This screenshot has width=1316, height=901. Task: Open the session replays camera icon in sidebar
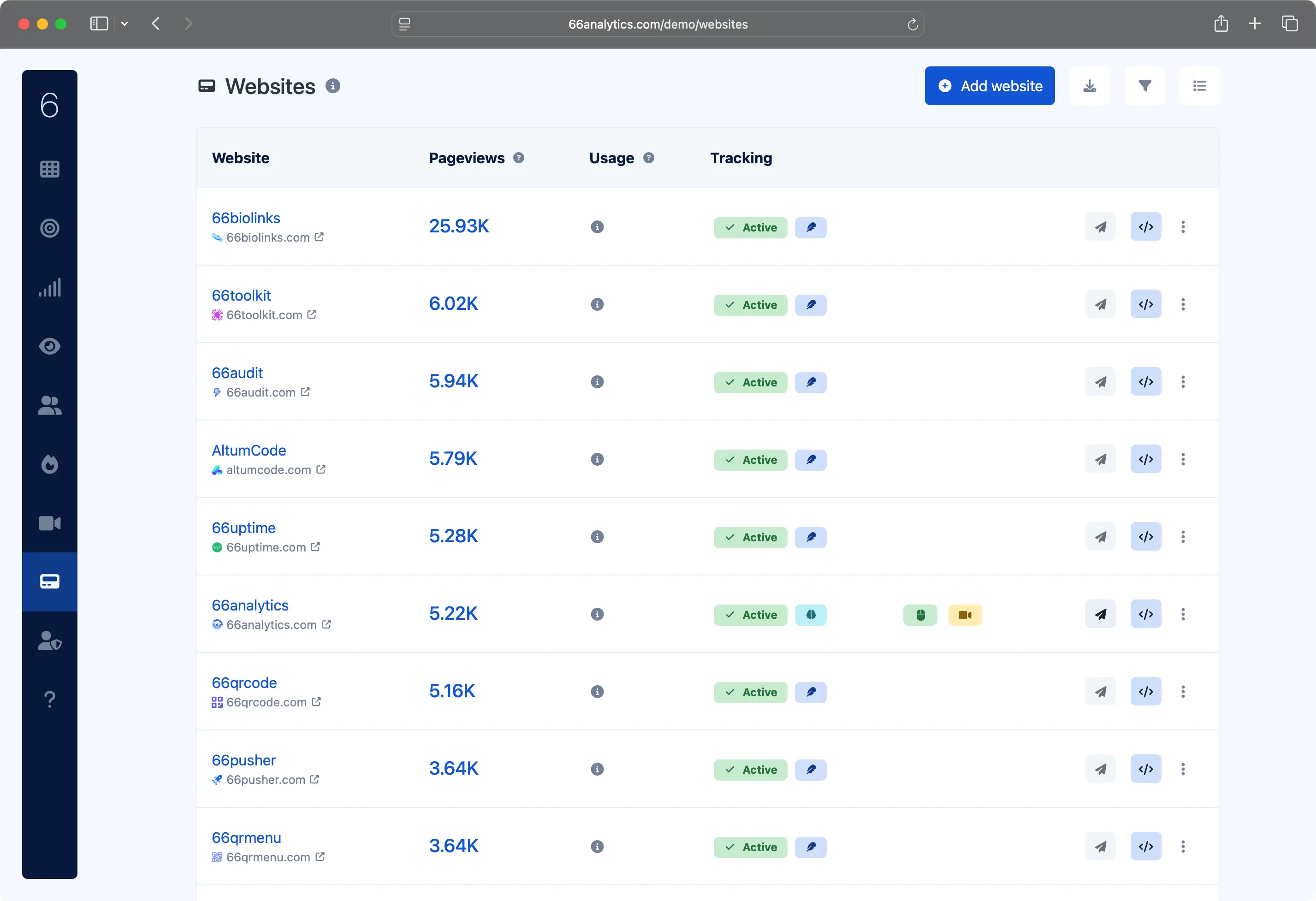coord(50,523)
